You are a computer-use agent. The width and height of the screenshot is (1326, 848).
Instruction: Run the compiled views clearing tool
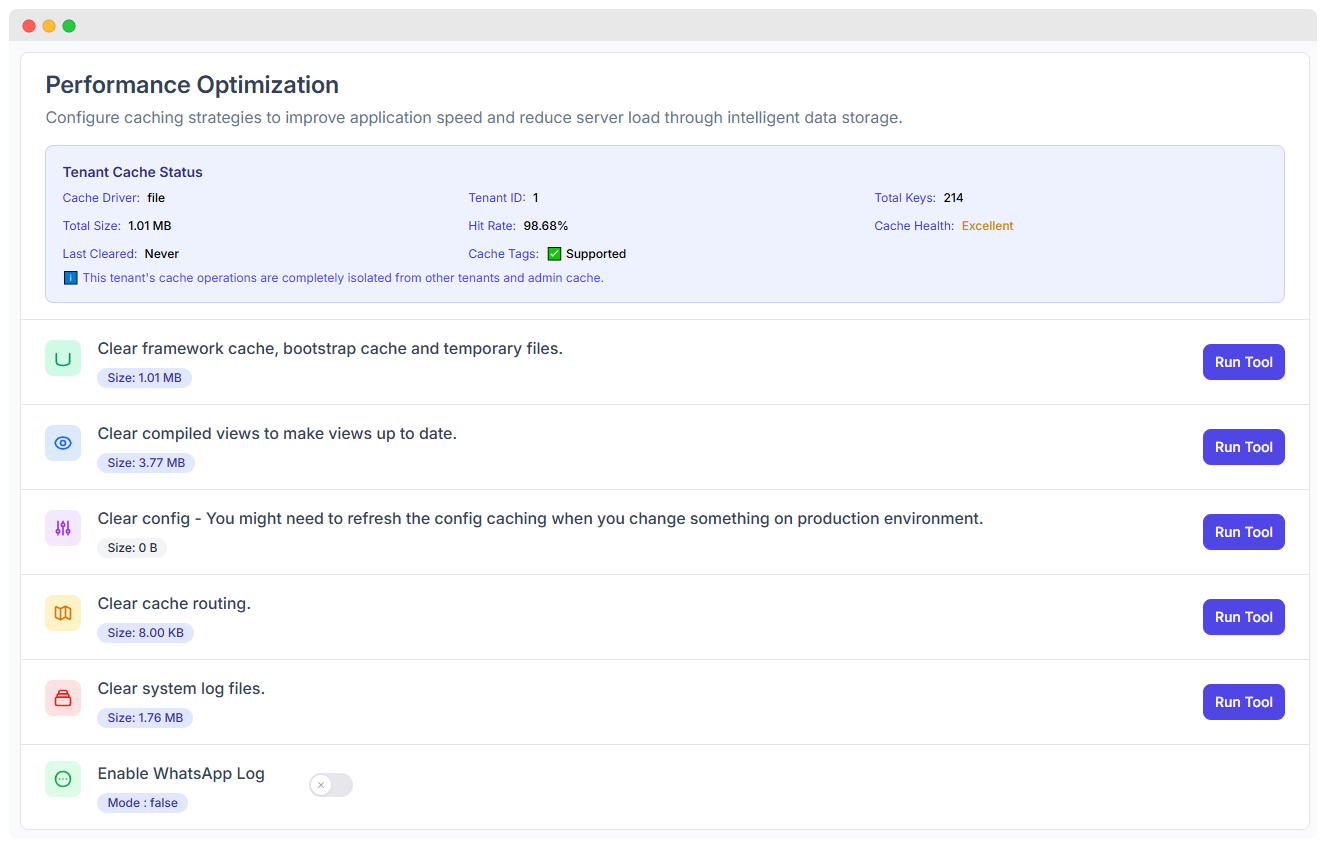point(1243,447)
